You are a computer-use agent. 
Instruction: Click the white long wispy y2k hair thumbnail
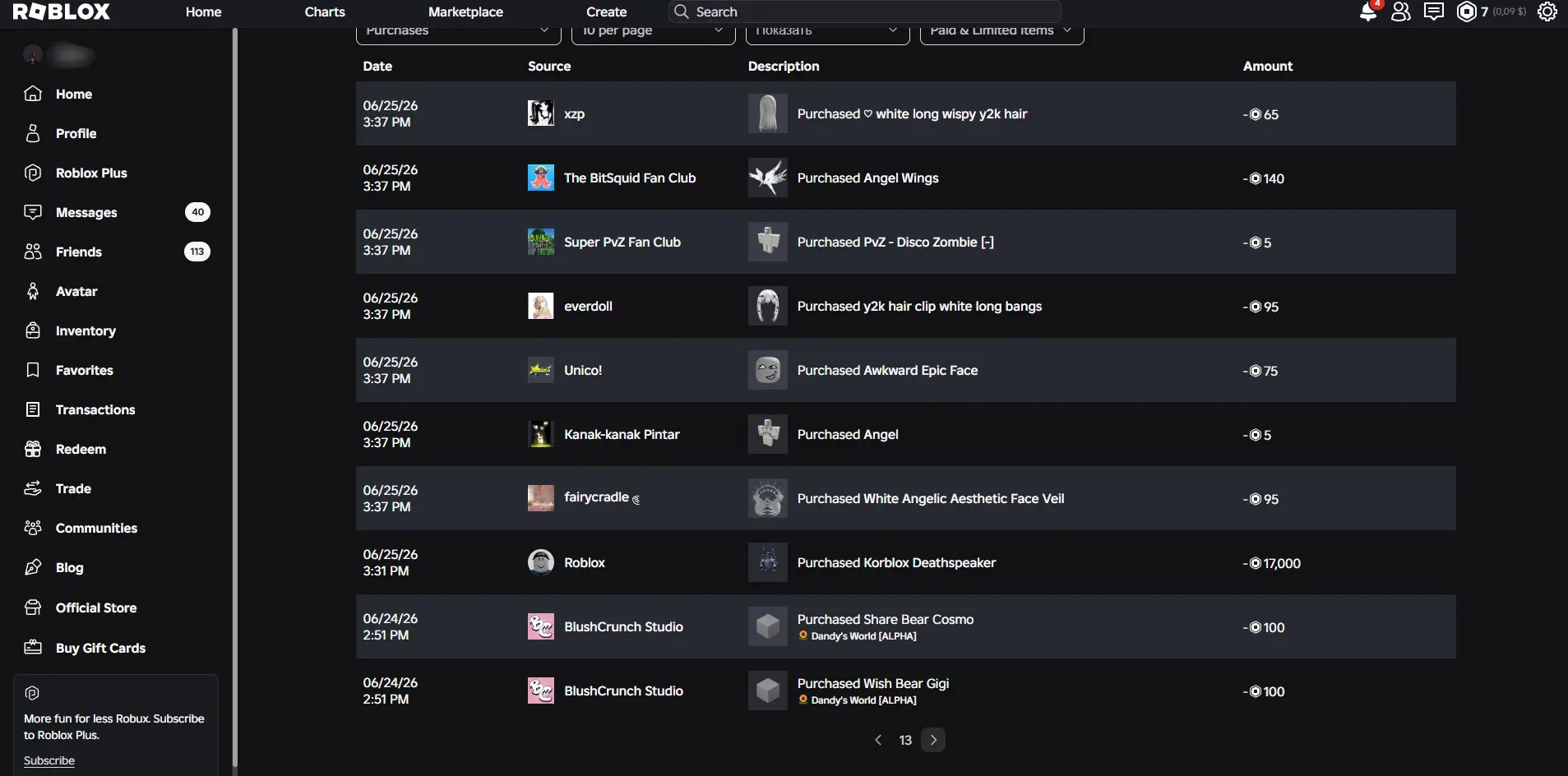pyautogui.click(x=768, y=113)
